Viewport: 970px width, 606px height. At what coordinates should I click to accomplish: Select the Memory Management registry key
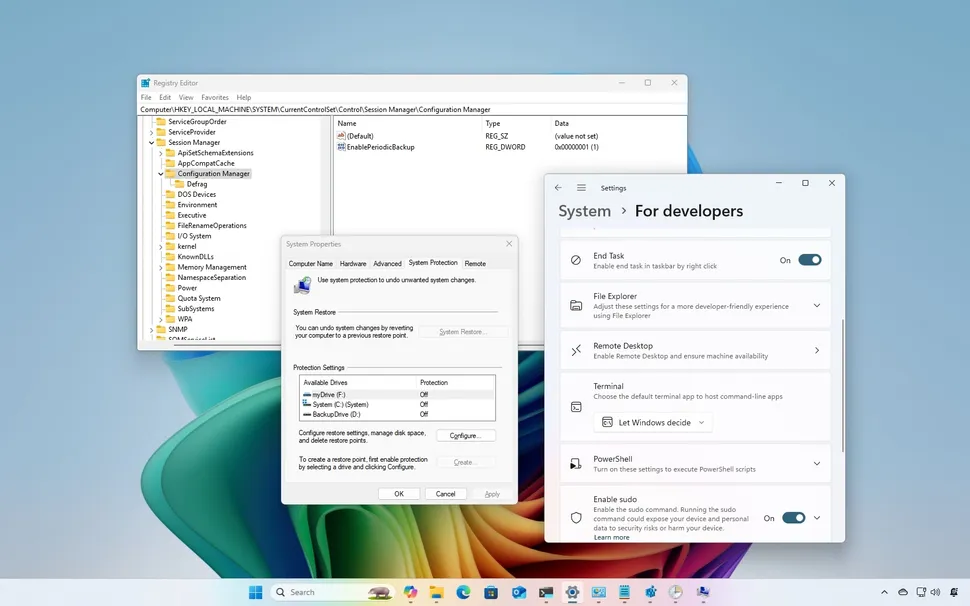212,267
